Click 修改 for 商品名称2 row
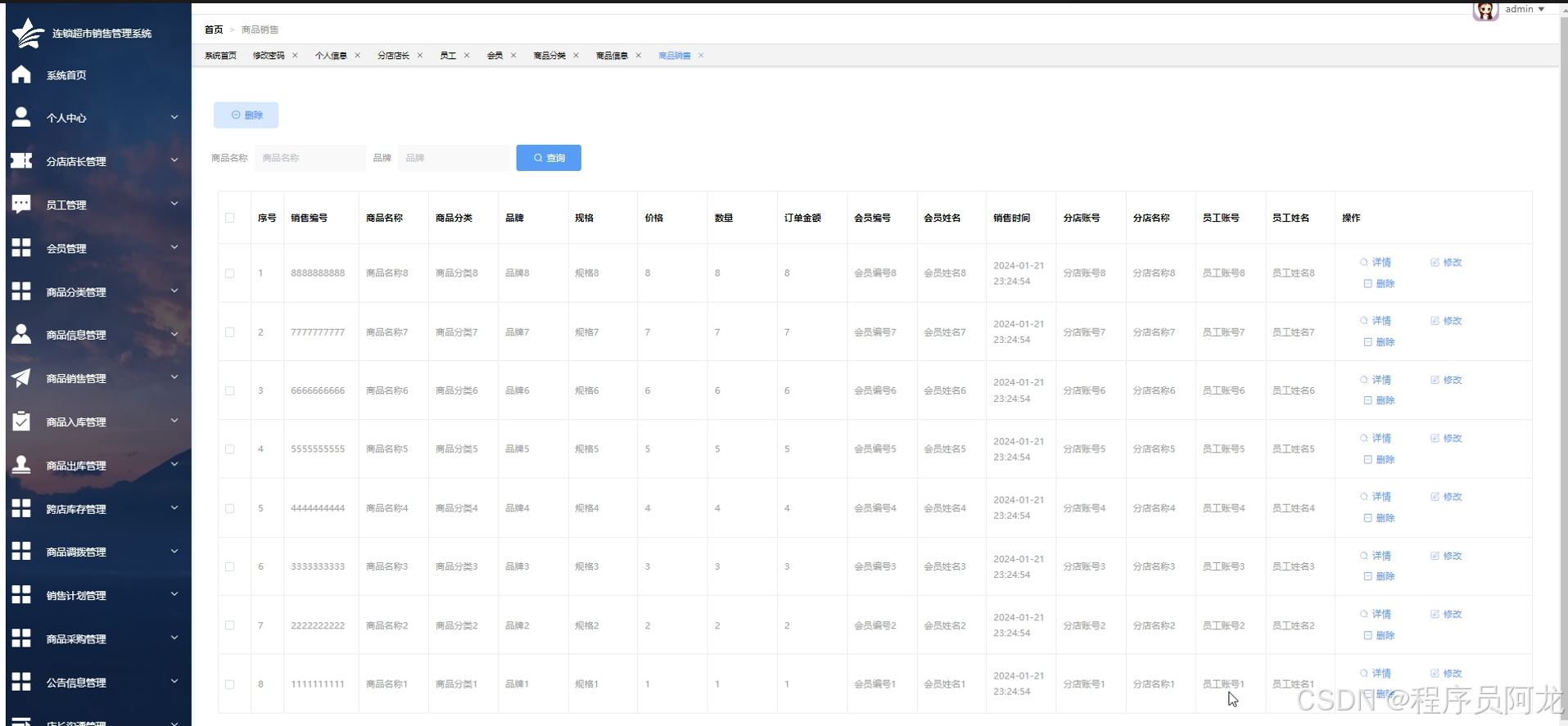 [1446, 614]
